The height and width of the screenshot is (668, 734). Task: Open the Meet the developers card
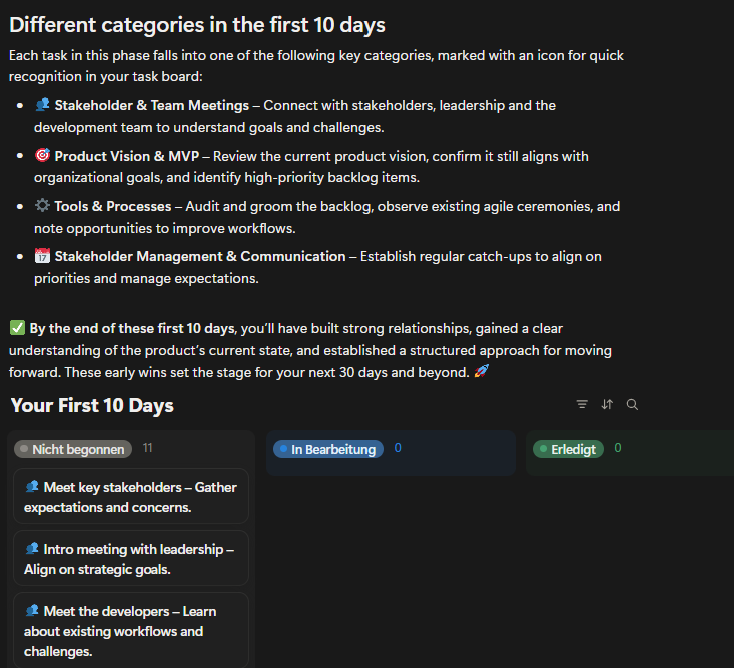tap(130, 630)
